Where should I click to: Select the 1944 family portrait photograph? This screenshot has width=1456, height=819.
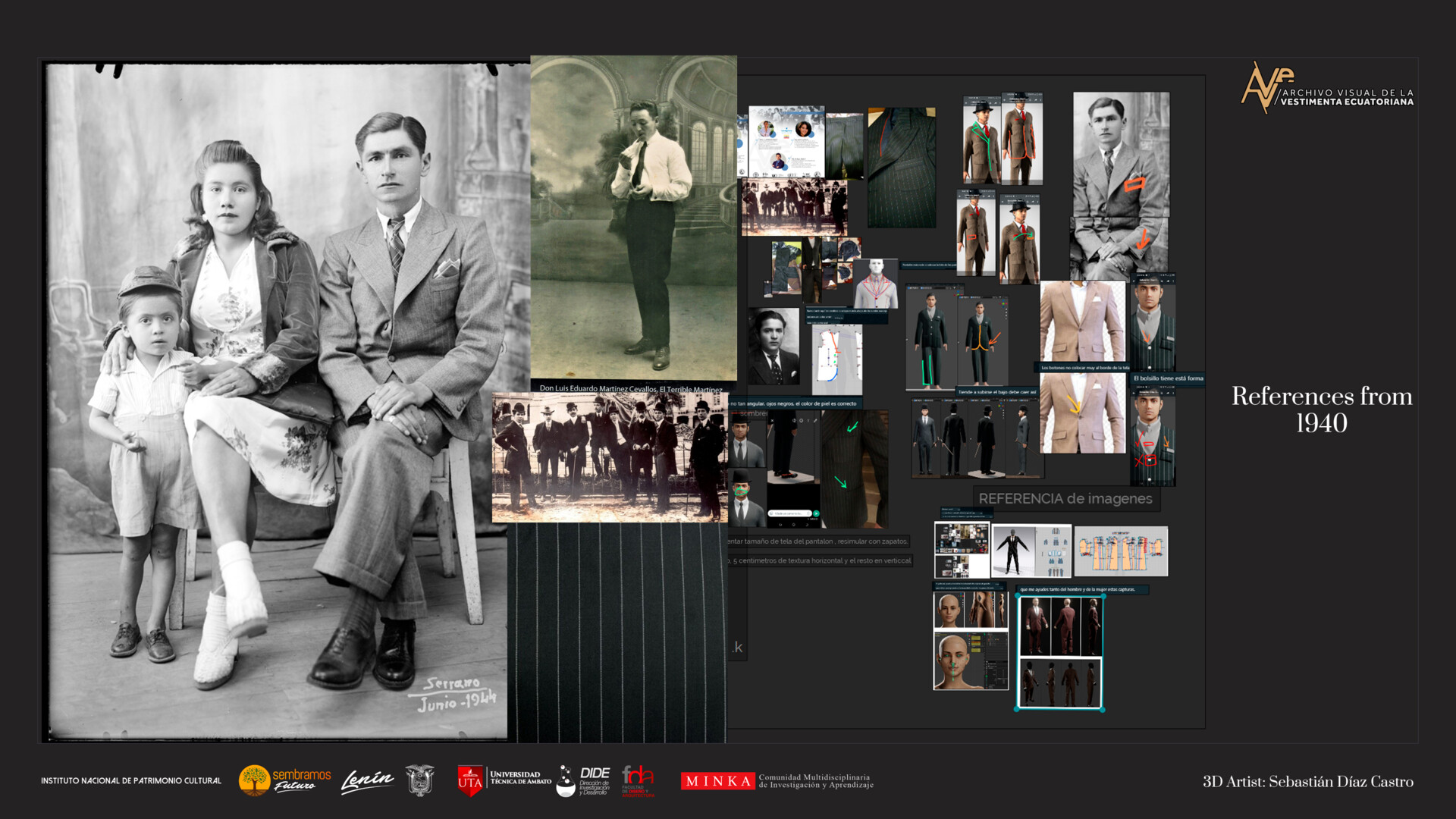273,402
